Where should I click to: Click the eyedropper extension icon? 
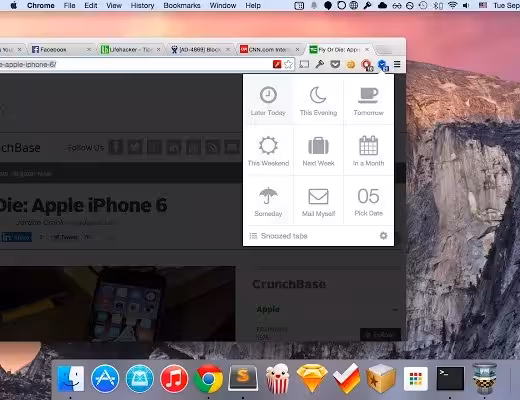[320, 64]
